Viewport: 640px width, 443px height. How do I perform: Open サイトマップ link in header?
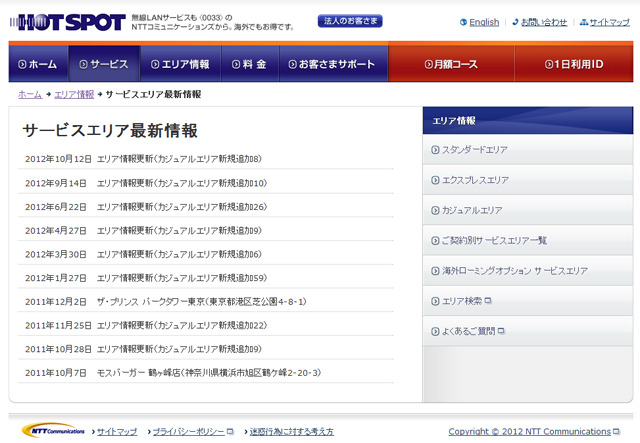(x=610, y=22)
